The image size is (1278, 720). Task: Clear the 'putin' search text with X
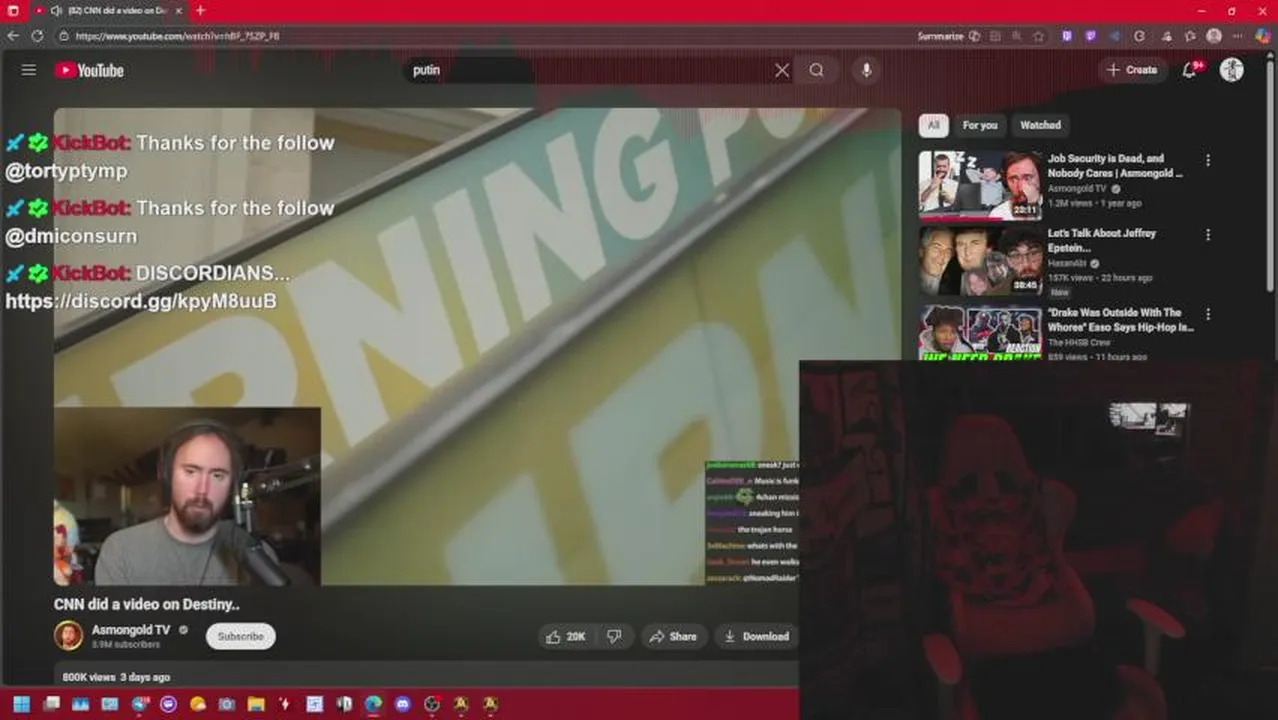tap(782, 70)
